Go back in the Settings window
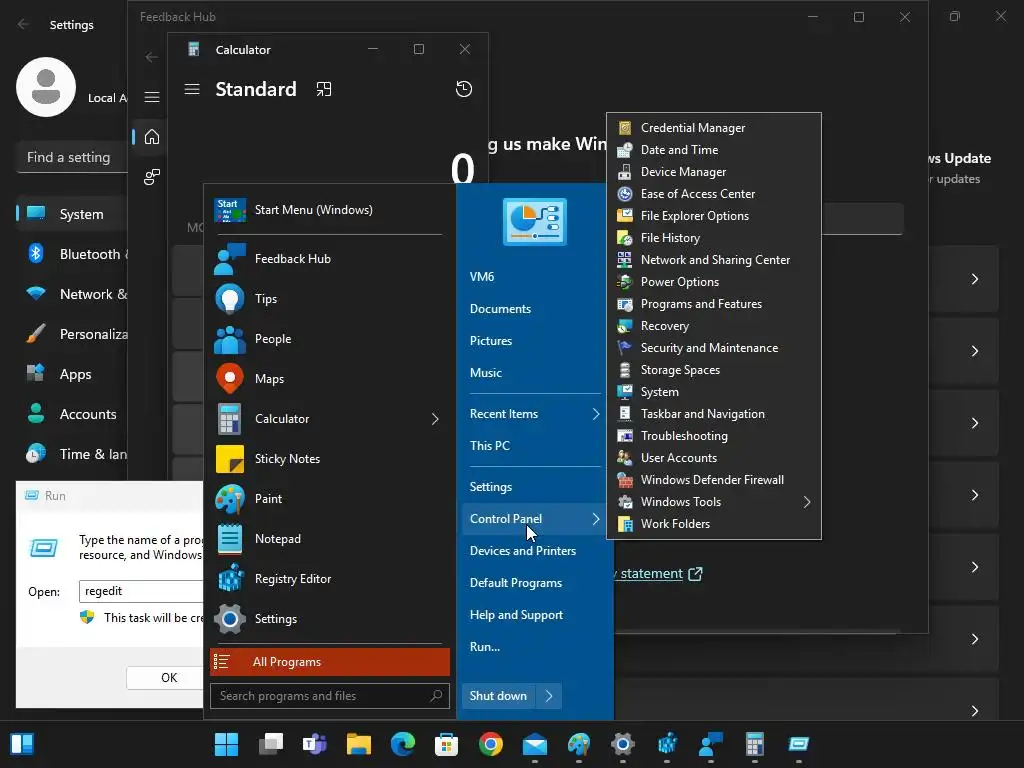The height and width of the screenshot is (768, 1024). coord(23,24)
